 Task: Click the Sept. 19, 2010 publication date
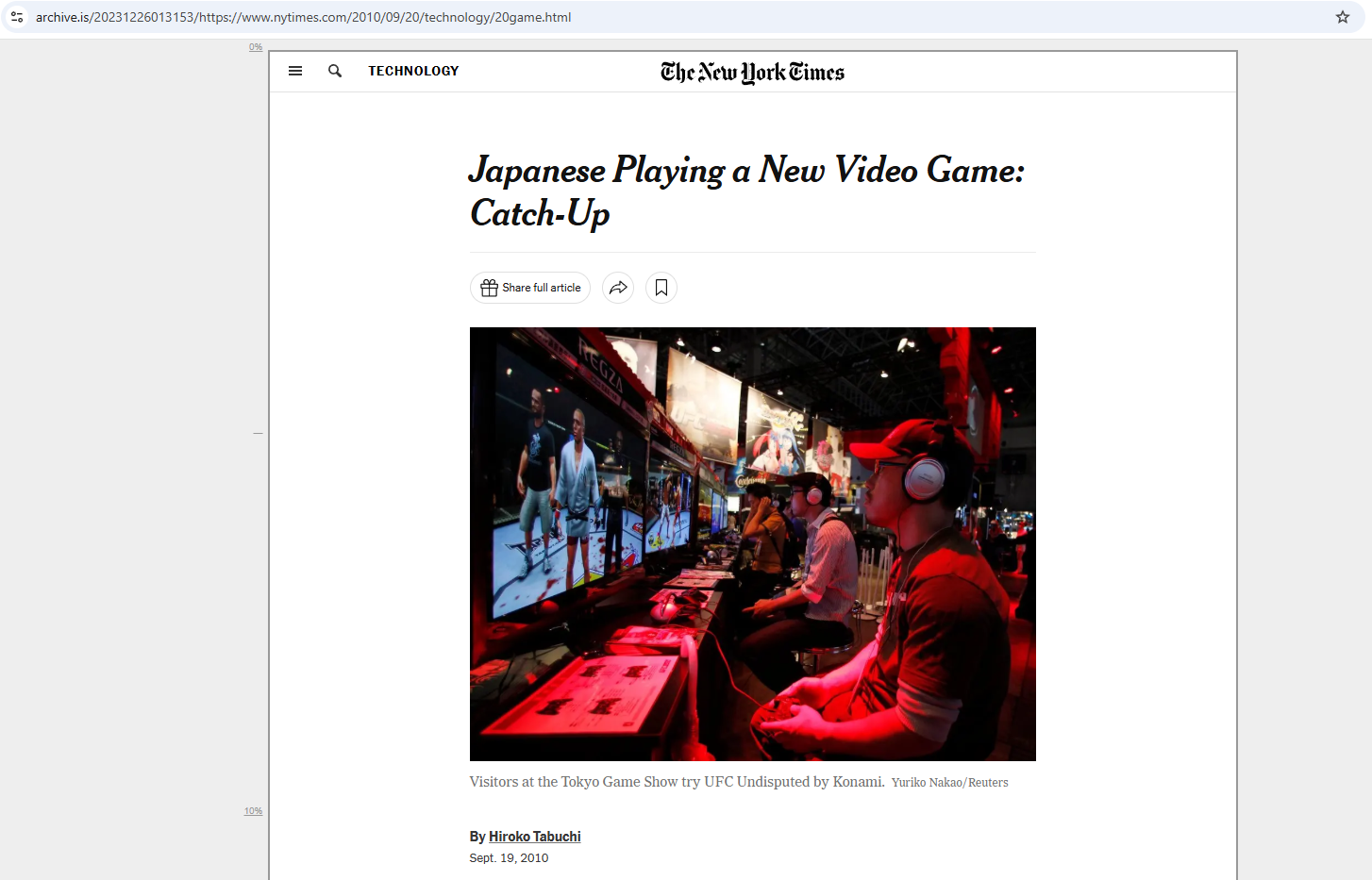(509, 858)
